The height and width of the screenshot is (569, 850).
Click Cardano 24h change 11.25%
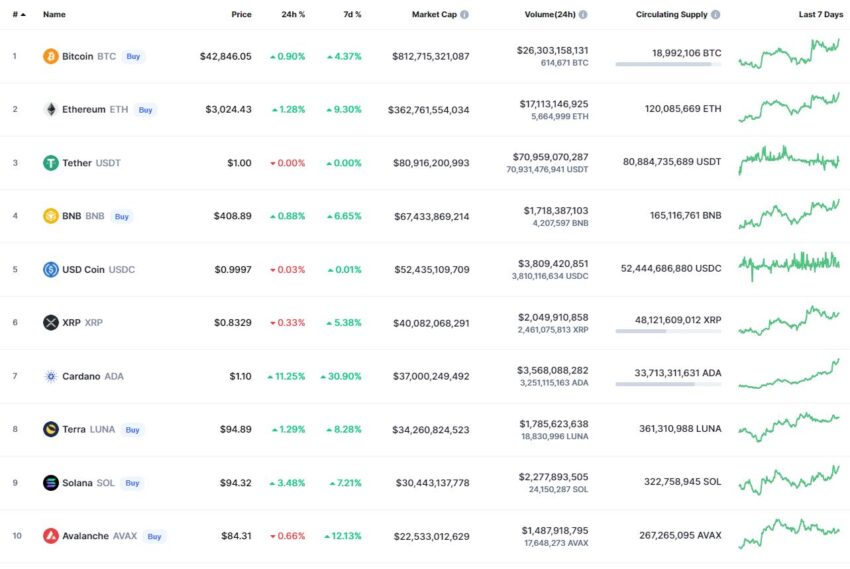pos(286,376)
